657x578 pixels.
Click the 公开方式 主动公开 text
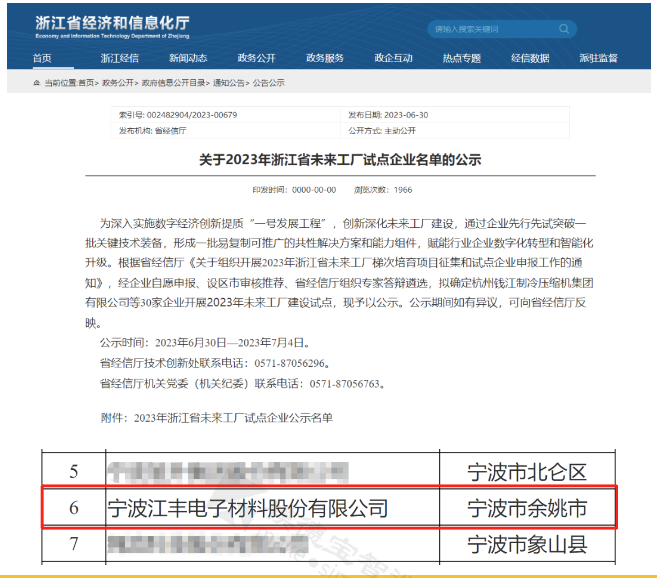click(x=382, y=131)
